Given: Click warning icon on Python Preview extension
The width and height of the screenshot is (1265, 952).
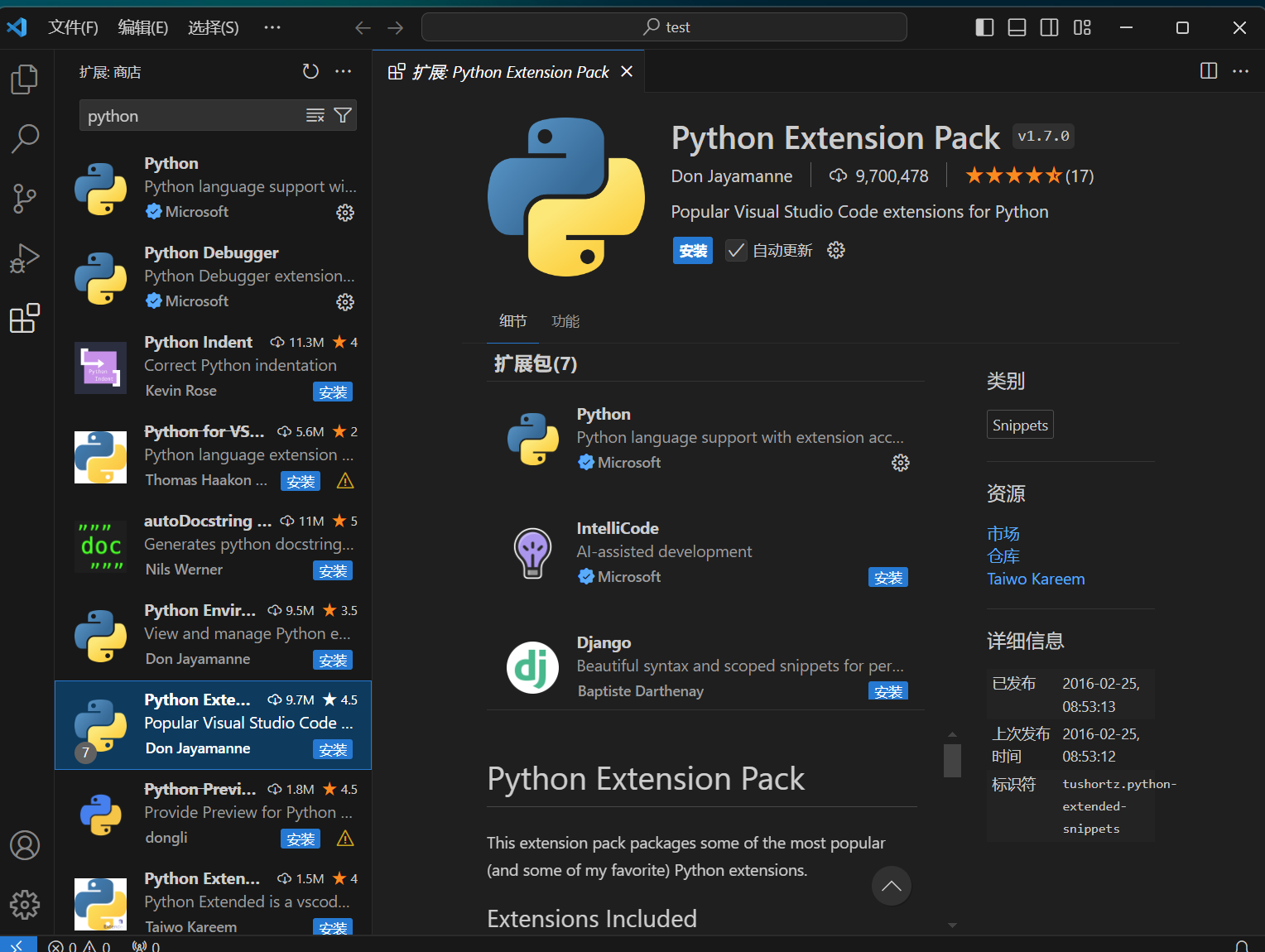Looking at the screenshot, I should (x=345, y=839).
